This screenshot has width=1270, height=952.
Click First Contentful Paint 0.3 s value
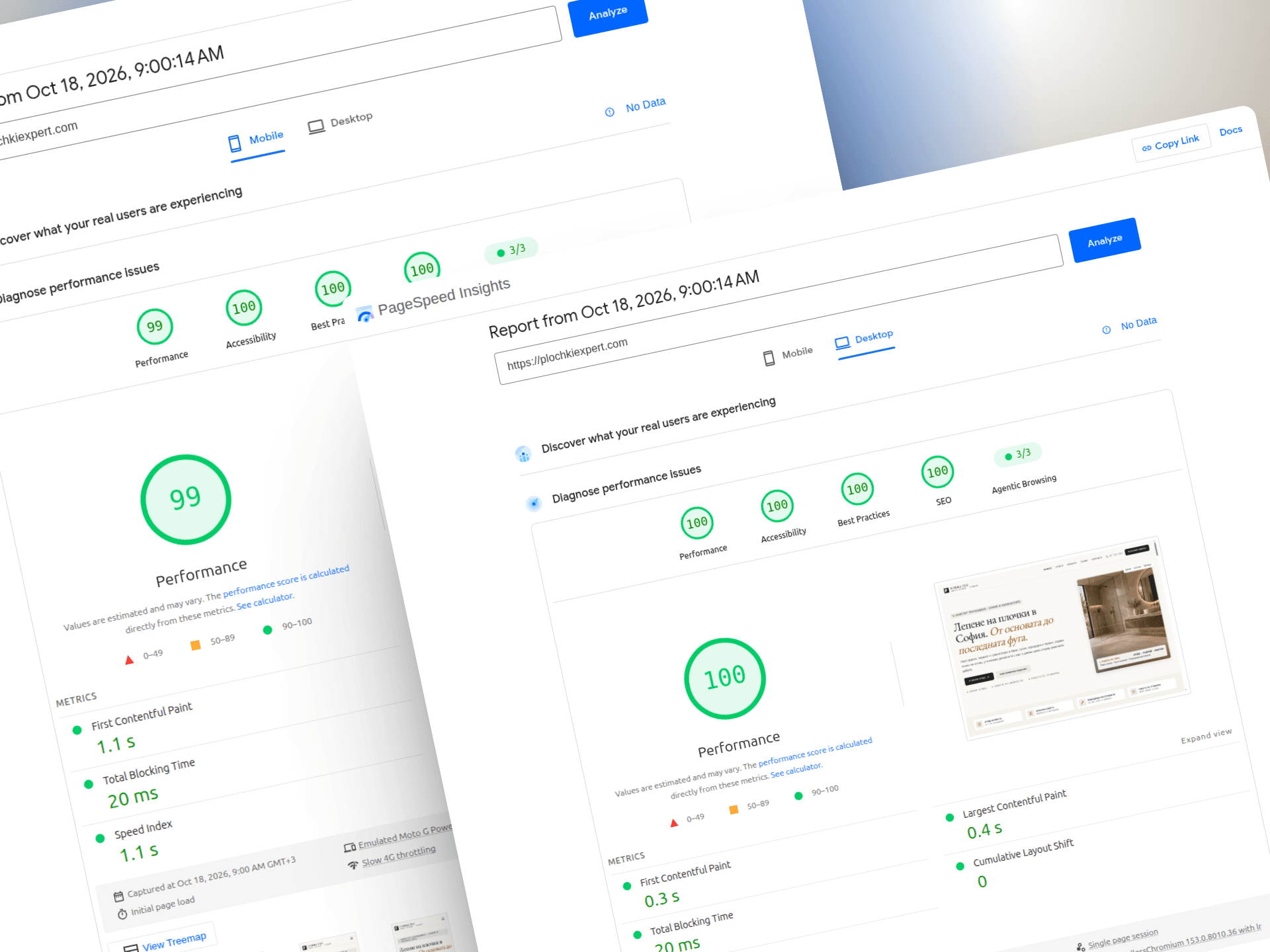pyautogui.click(x=662, y=899)
